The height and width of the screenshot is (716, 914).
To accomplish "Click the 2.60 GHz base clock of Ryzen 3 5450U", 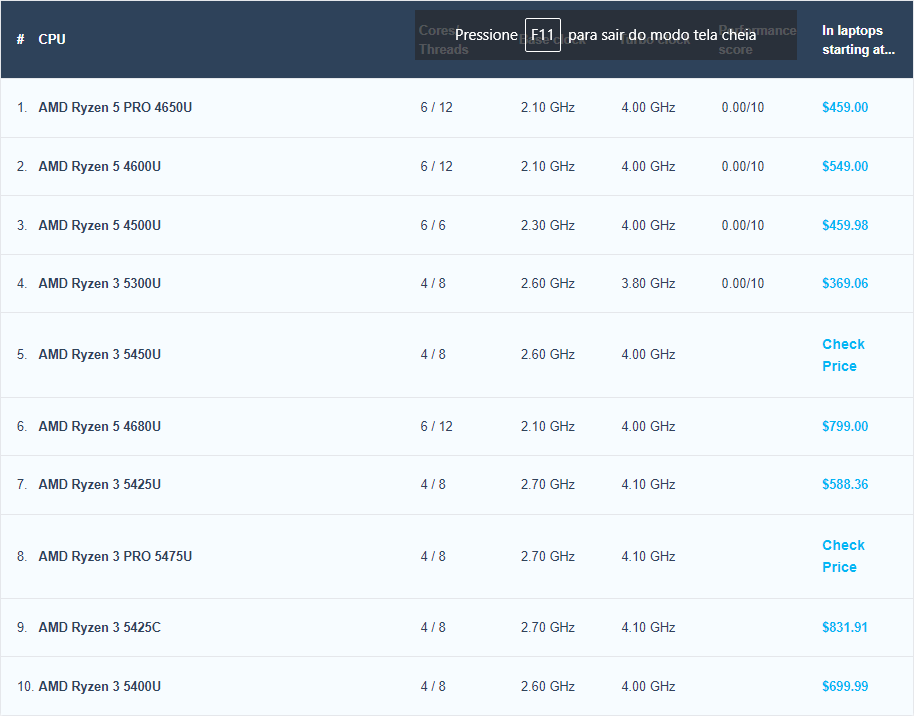I will coord(547,355).
